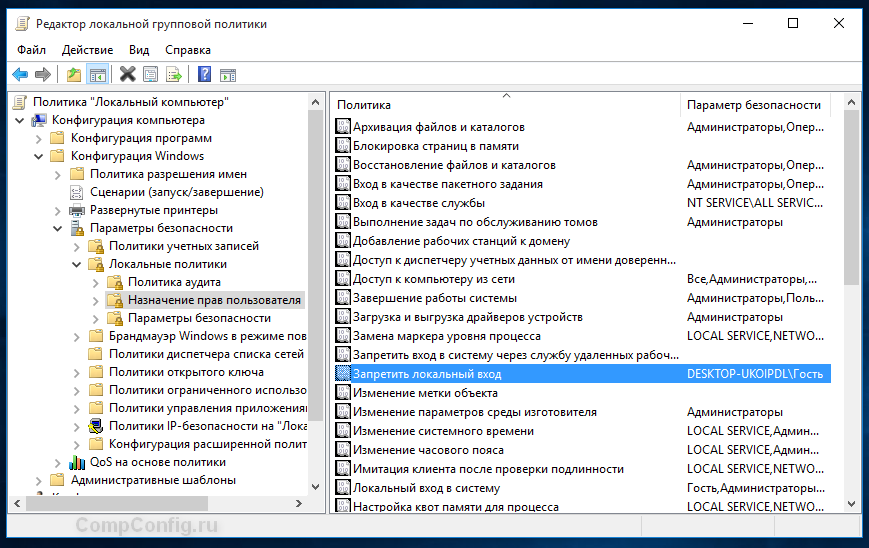Image resolution: width=869 pixels, height=548 pixels.
Task: Click tree pane scroll right arrow
Action: point(299,503)
